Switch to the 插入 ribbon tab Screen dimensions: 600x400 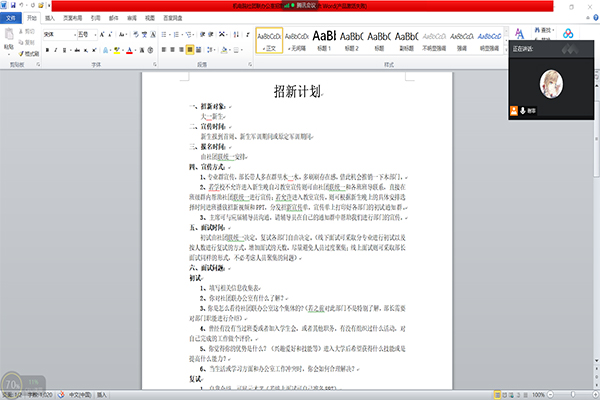[x=49, y=18]
